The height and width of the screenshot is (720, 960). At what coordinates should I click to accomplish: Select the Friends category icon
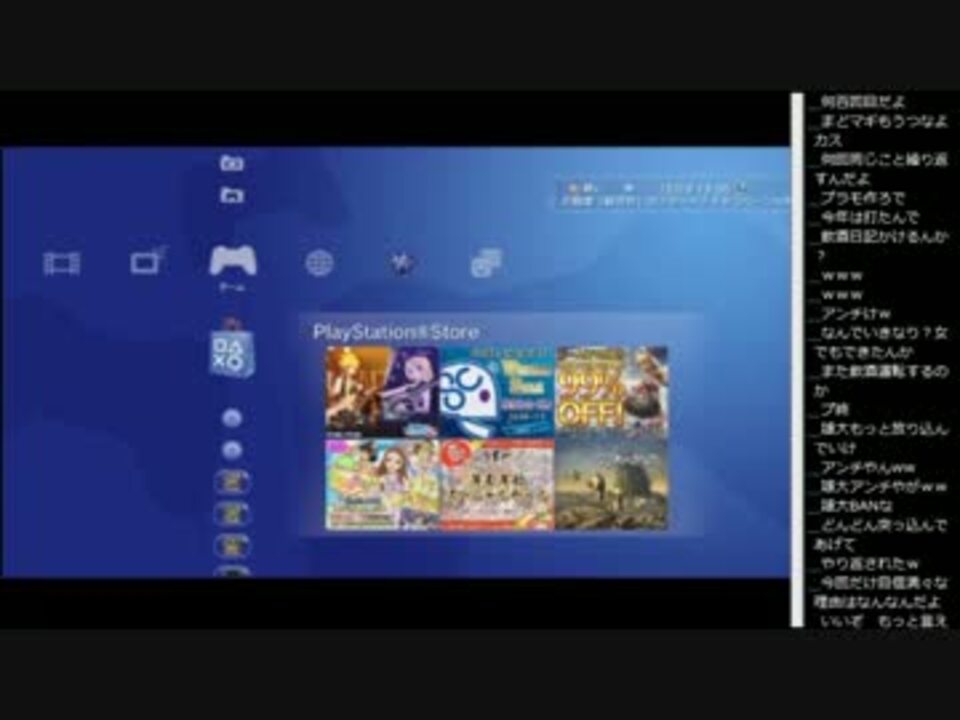(x=486, y=263)
